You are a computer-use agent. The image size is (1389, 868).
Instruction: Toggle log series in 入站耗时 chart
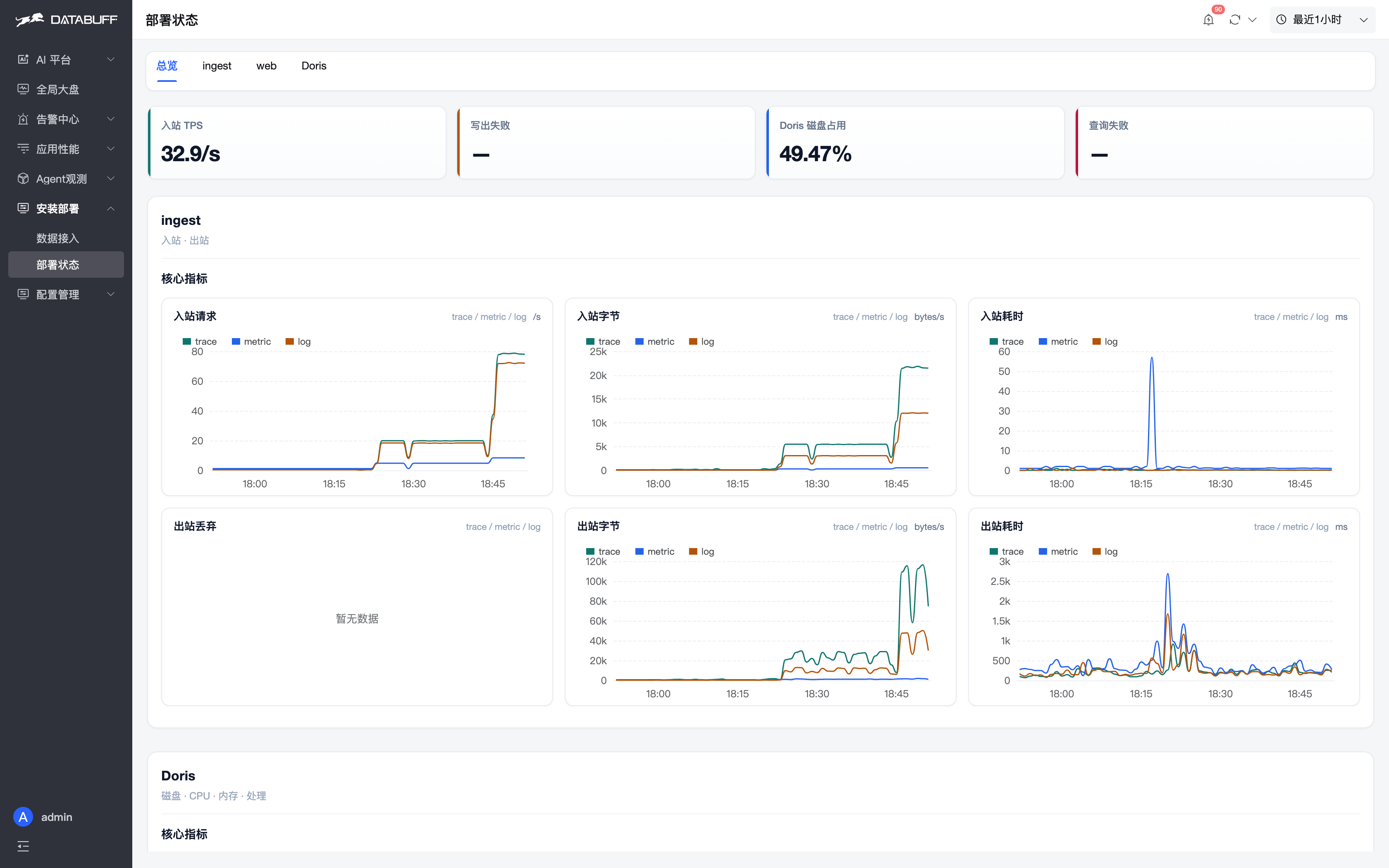1105,341
